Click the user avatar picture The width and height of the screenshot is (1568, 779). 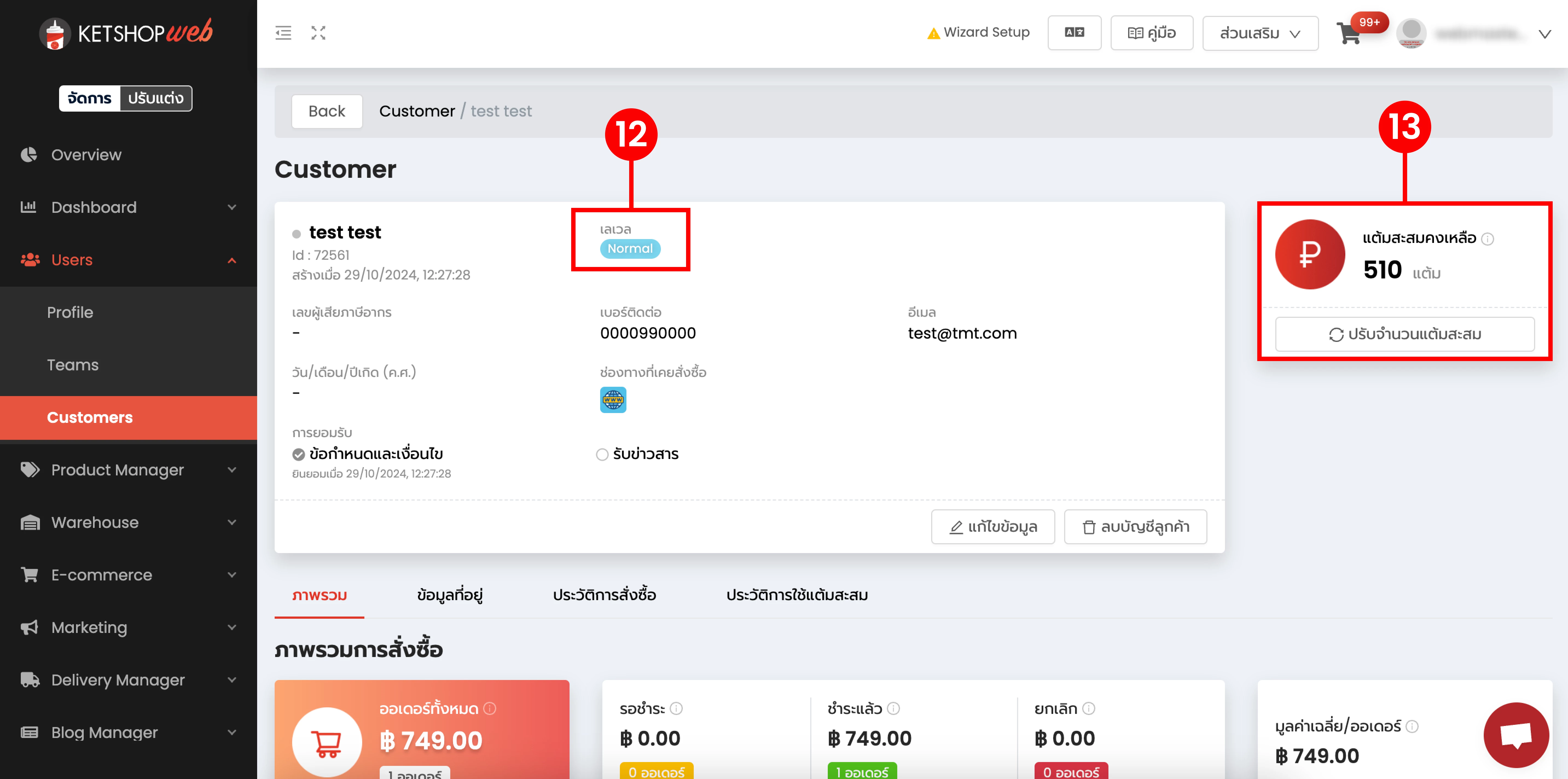[x=1411, y=33]
